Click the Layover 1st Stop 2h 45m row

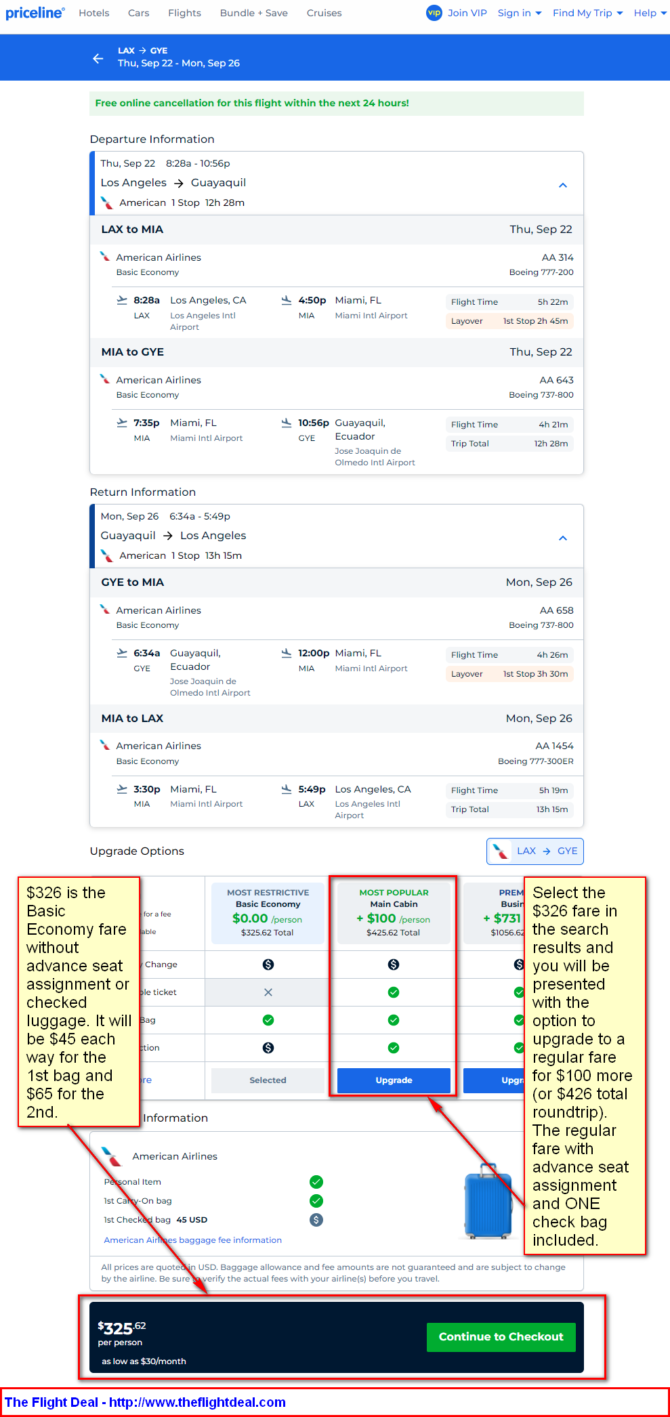(510, 321)
